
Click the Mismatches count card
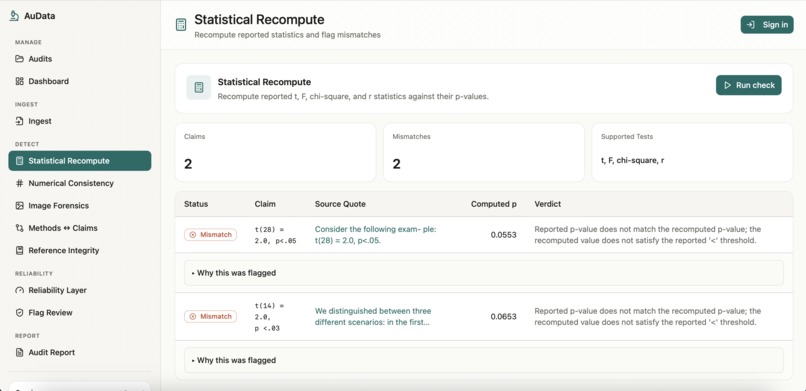pyautogui.click(x=484, y=152)
